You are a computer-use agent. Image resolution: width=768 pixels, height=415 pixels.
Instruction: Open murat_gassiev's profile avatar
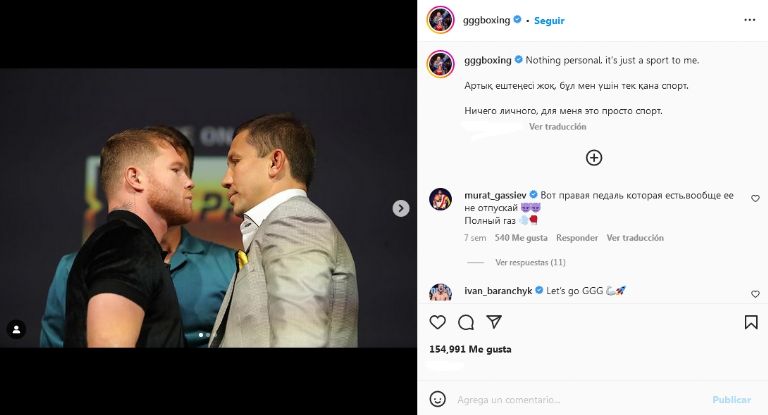pos(440,199)
